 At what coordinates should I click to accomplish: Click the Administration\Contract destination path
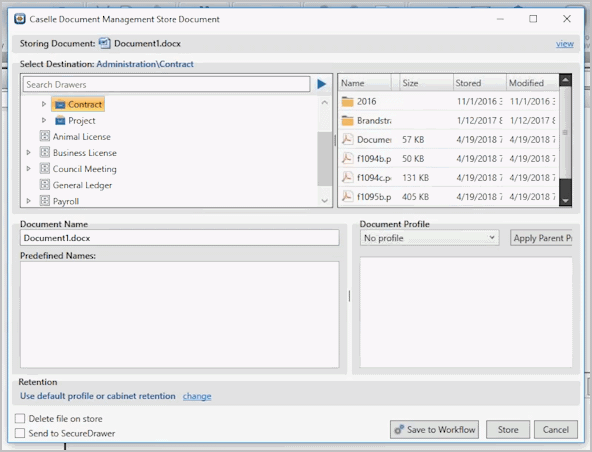(x=145, y=64)
